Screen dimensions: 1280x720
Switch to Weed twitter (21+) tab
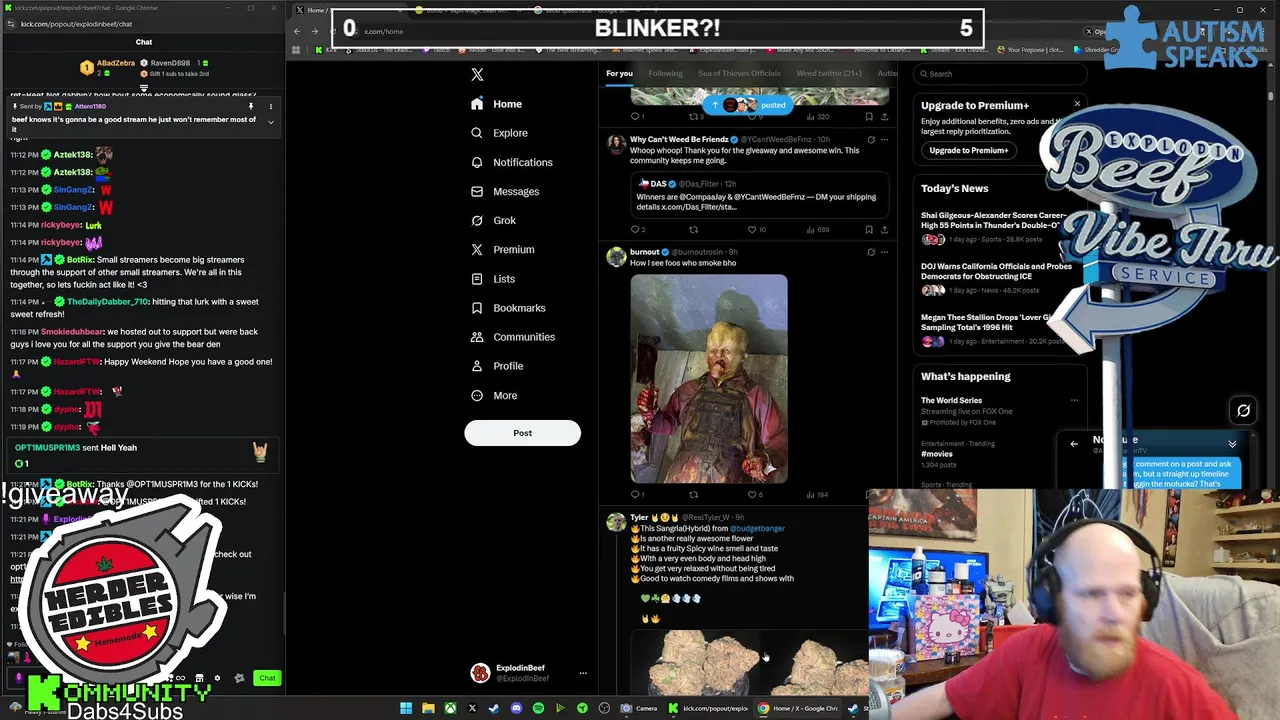829,73
